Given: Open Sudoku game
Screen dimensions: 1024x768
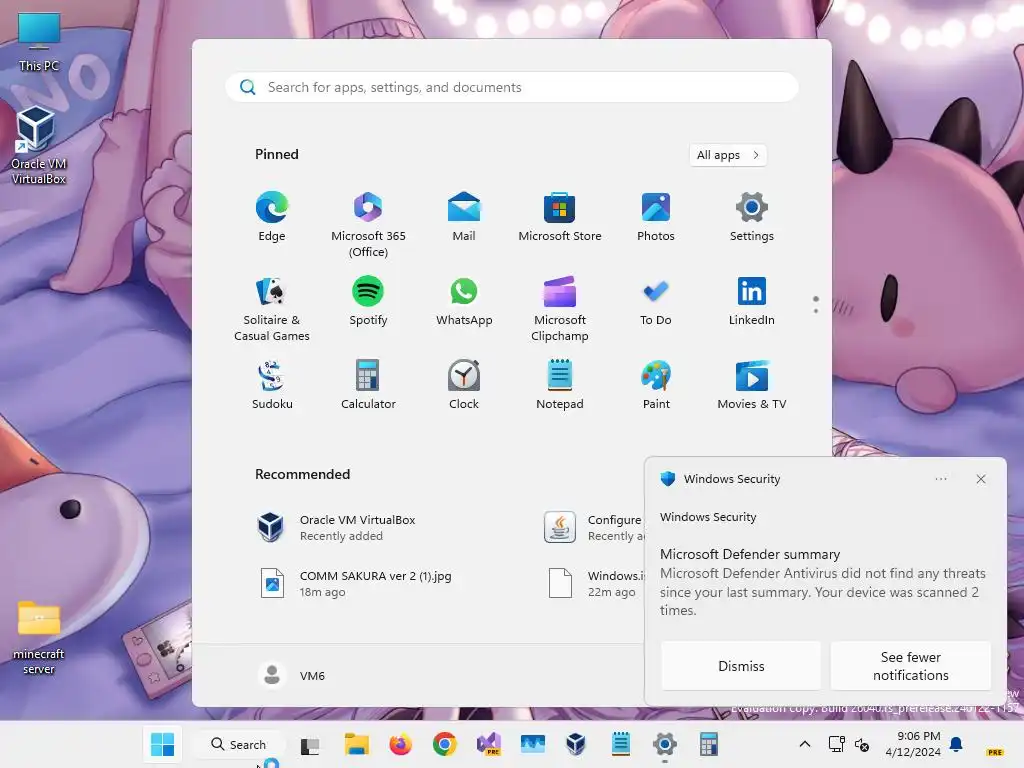Looking at the screenshot, I should tap(272, 385).
